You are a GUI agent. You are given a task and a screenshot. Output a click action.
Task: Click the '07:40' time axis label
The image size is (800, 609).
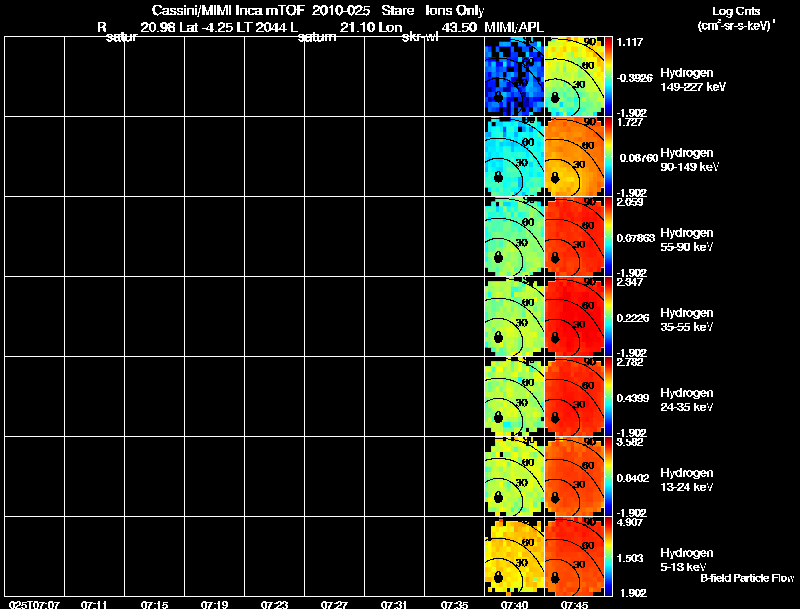[514, 605]
